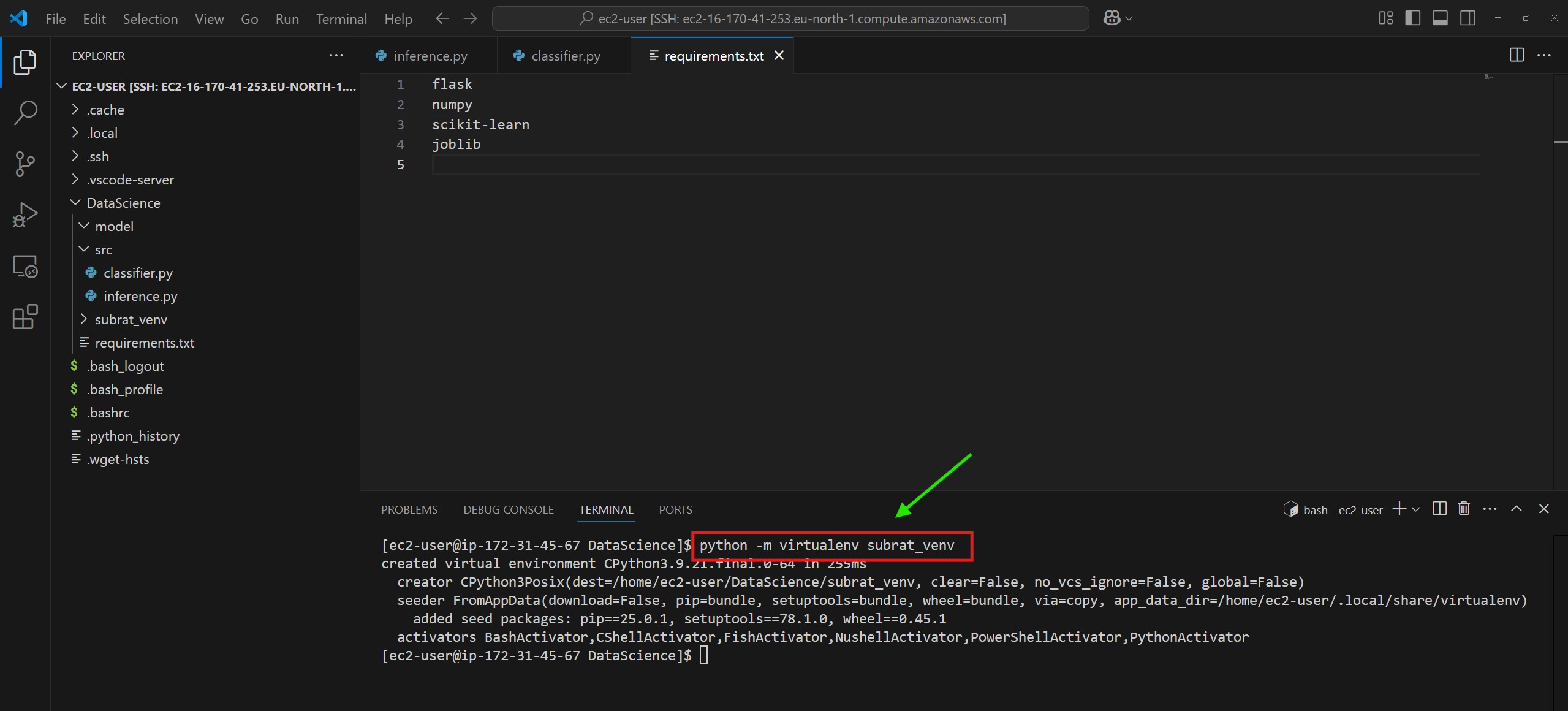Split the terminal pane
Image resolution: width=1568 pixels, height=711 pixels.
[x=1439, y=509]
